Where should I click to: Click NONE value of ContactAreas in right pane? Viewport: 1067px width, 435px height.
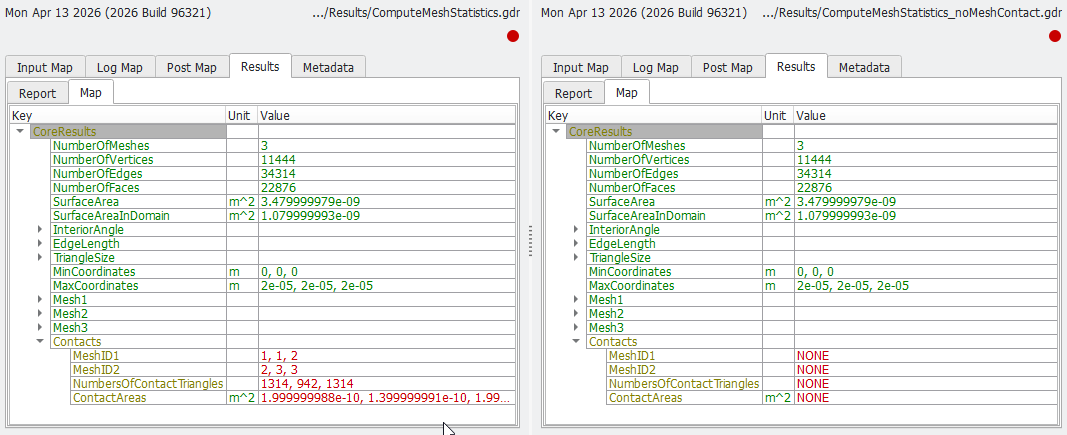[x=812, y=398]
